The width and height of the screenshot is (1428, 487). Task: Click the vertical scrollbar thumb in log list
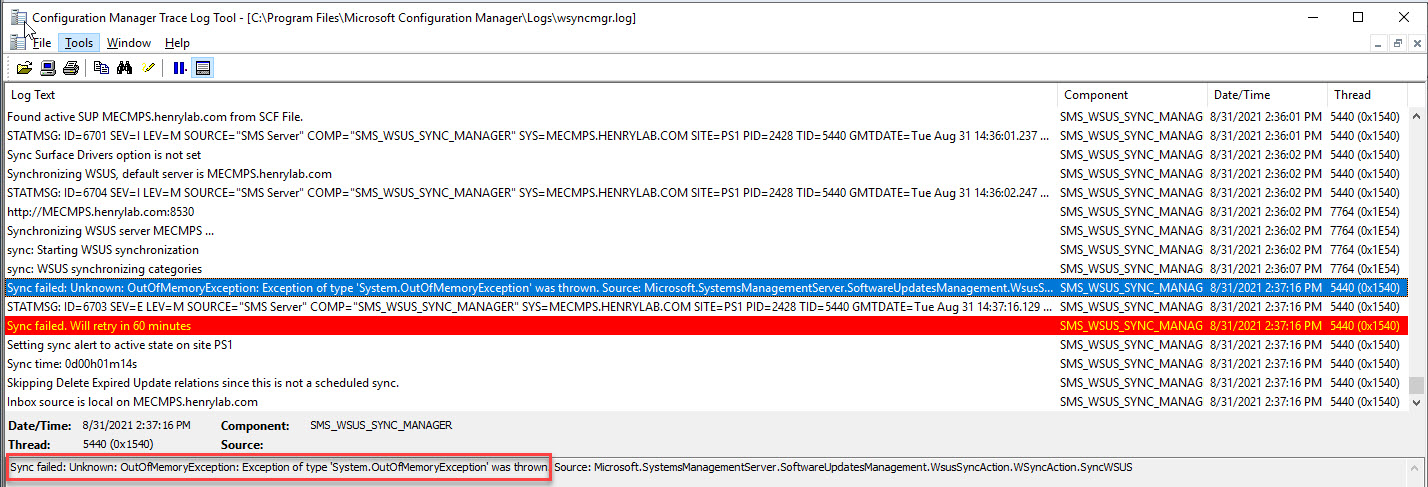point(1416,385)
